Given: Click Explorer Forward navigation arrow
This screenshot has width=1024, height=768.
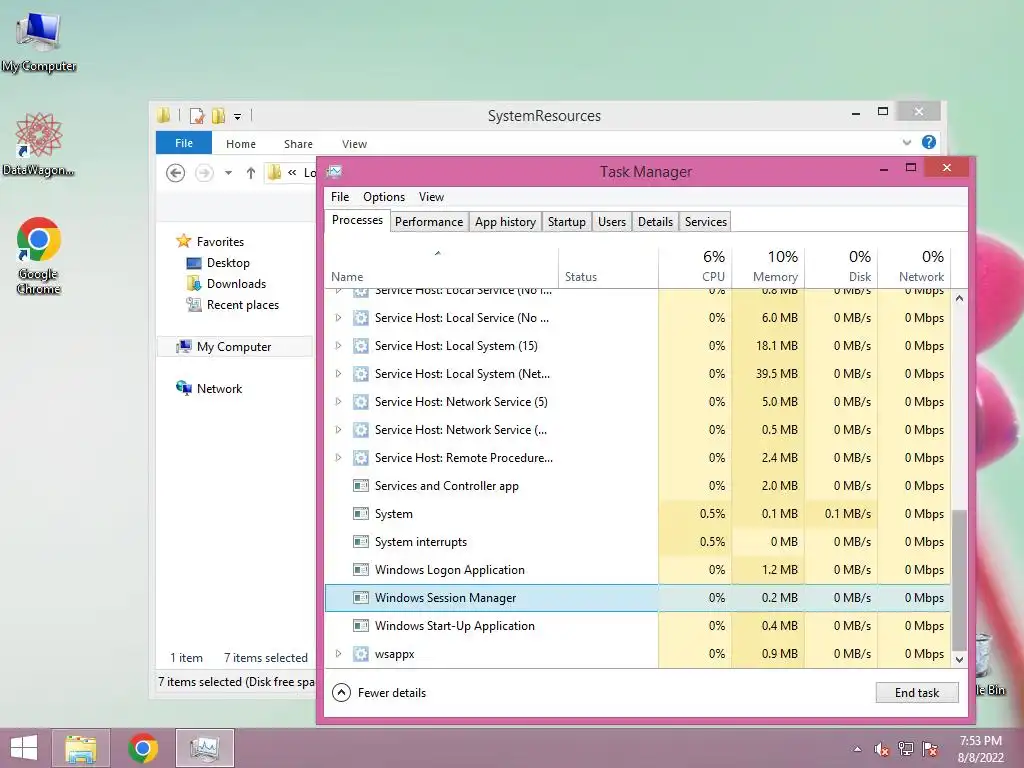Looking at the screenshot, I should click(x=204, y=173).
